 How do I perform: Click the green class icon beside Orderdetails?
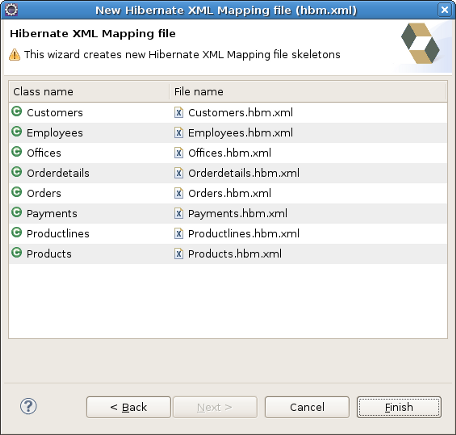point(17,172)
